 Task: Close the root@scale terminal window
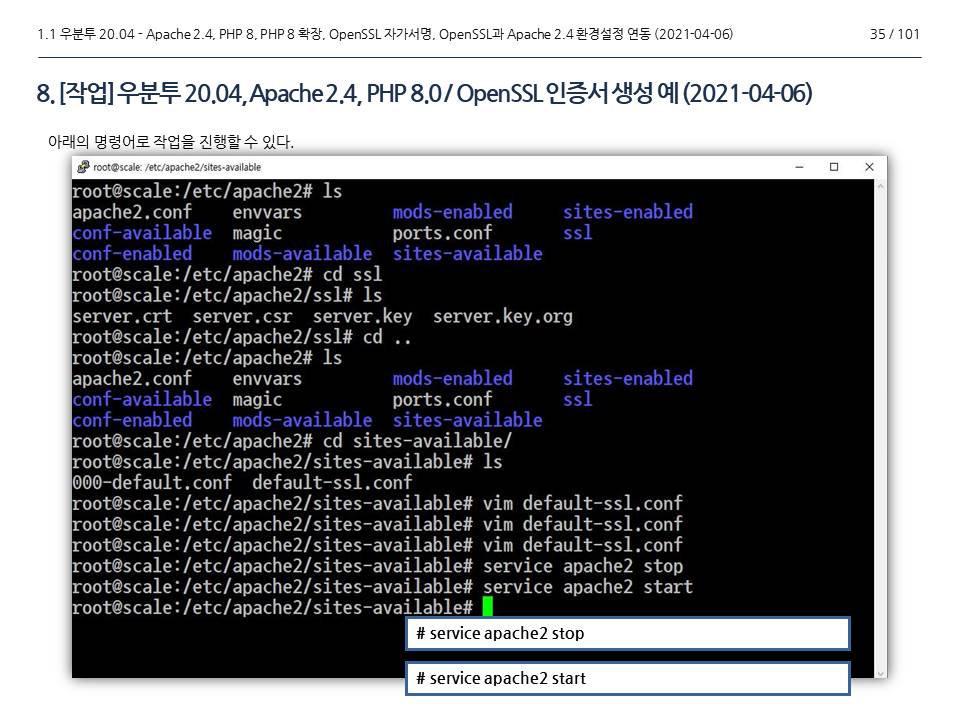tap(869, 167)
